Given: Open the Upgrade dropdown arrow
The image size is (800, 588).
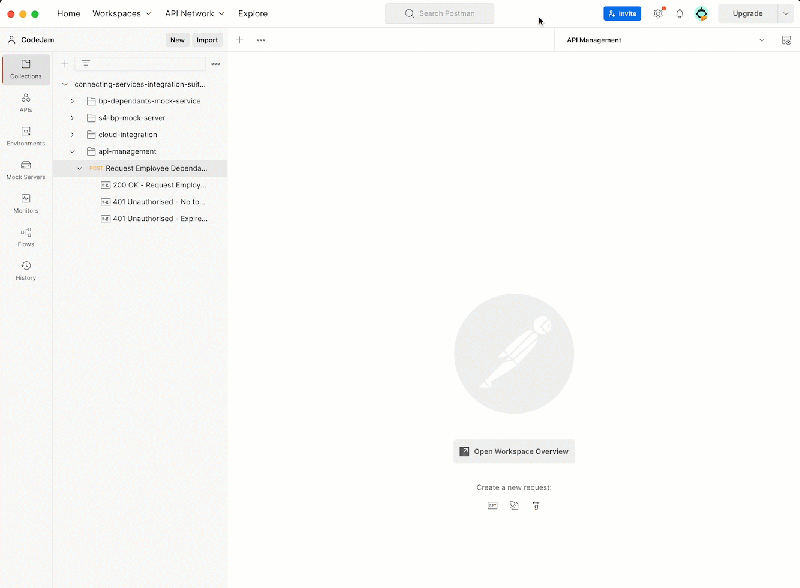Looking at the screenshot, I should (786, 14).
